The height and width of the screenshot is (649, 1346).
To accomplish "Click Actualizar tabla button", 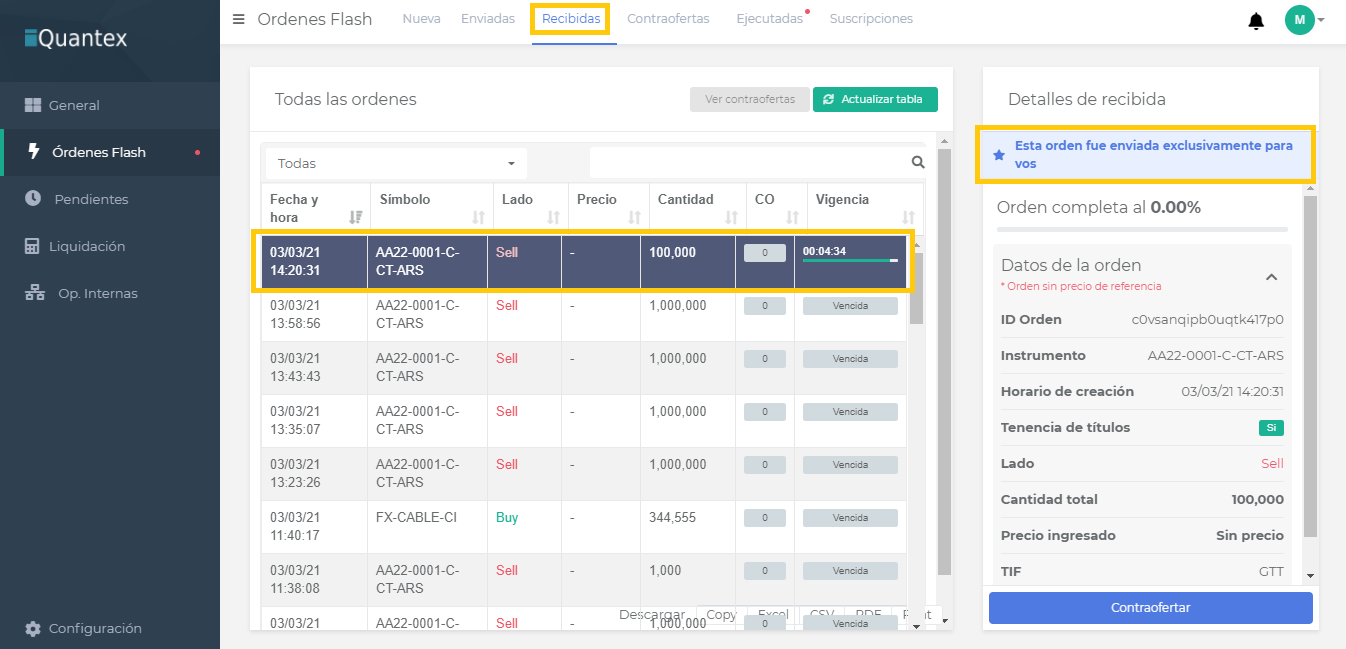I will 875,99.
